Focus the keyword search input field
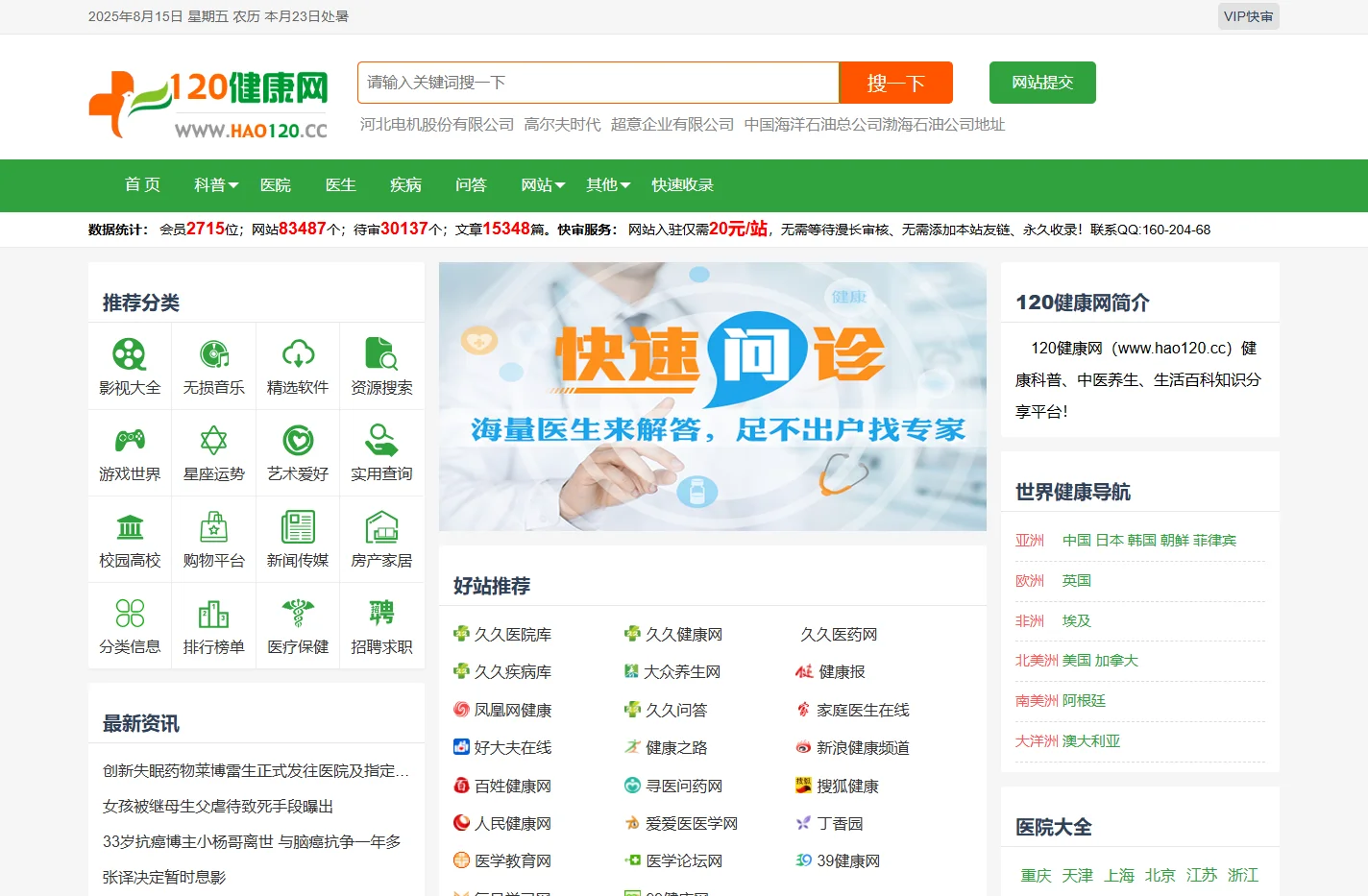The height and width of the screenshot is (896, 1368). [x=598, y=83]
